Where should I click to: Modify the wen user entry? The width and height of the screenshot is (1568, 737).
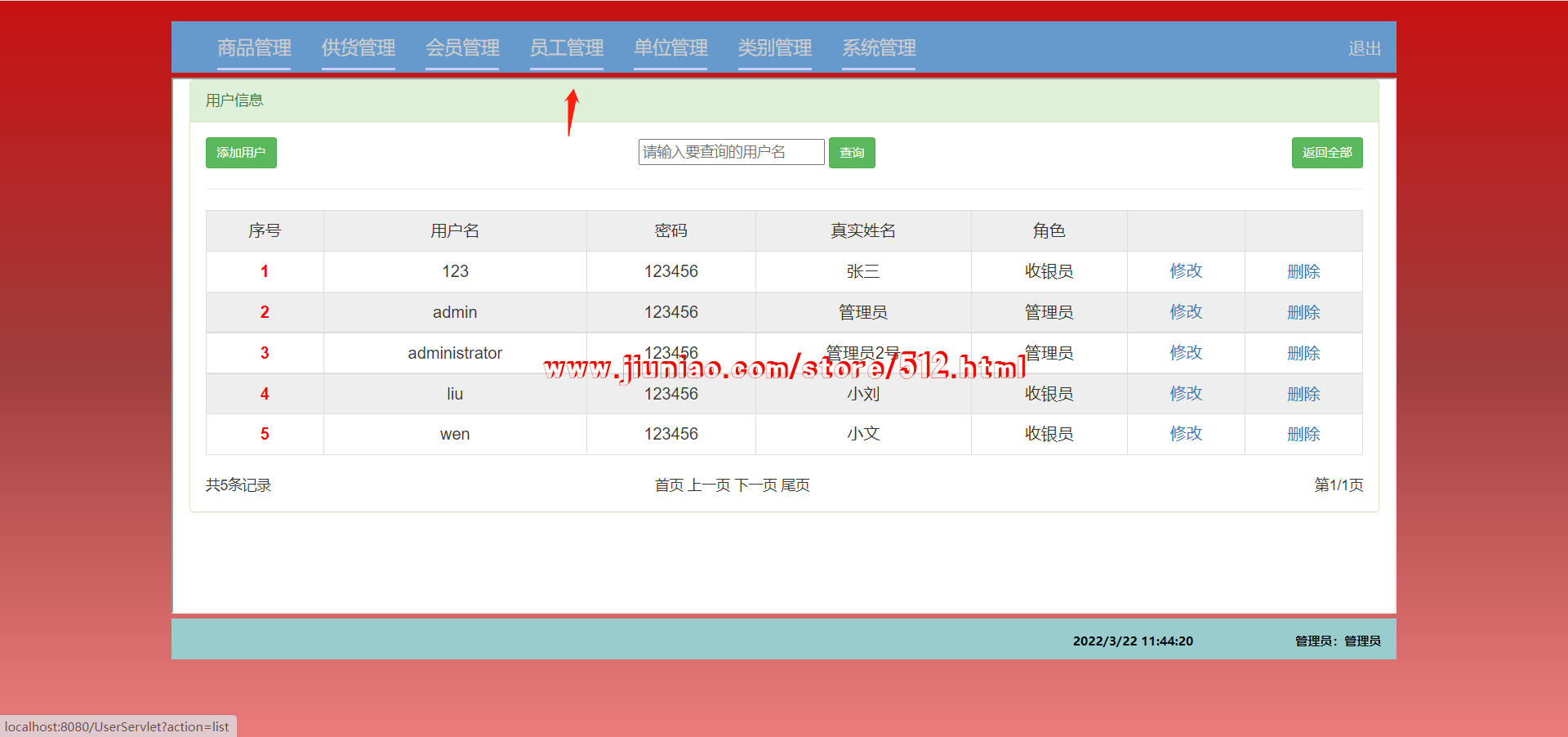1186,434
